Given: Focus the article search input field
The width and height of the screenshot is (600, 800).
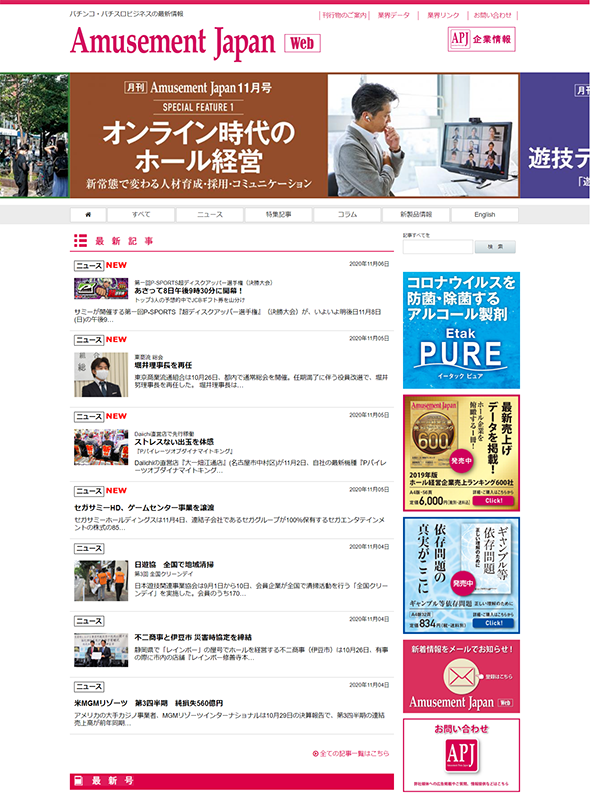Looking at the screenshot, I should click(438, 247).
